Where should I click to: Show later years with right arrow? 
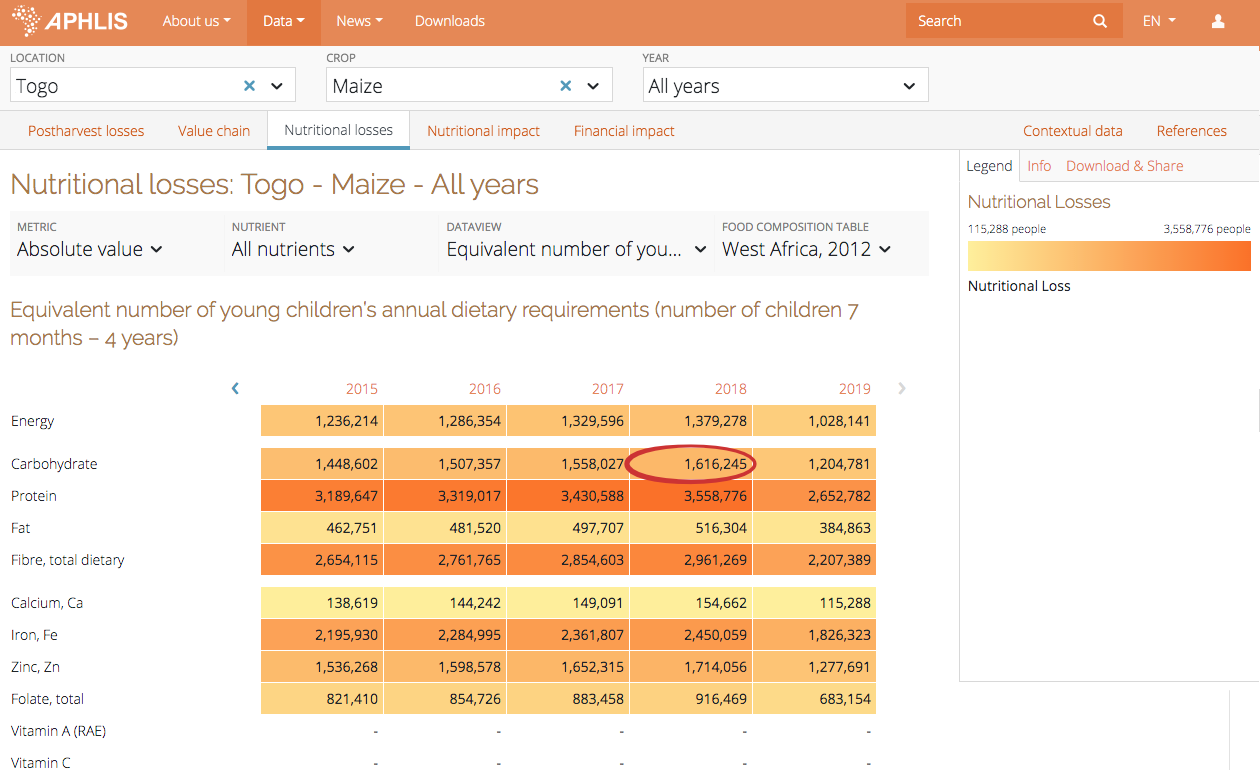[902, 388]
